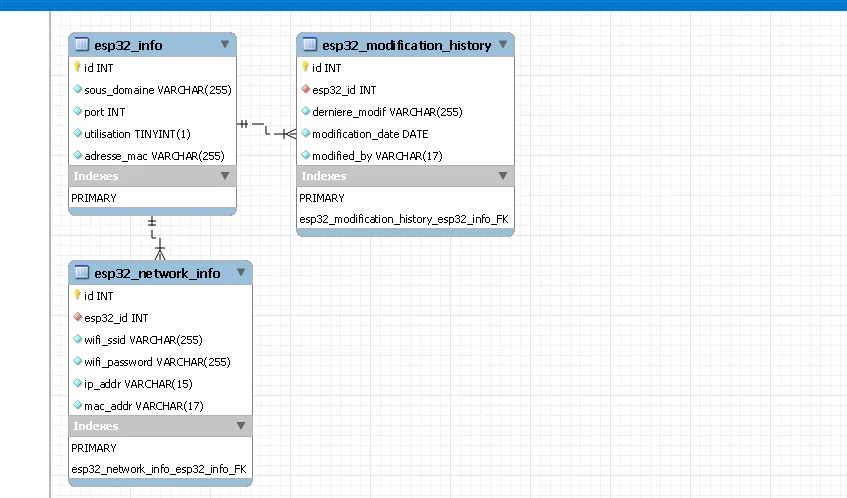Click the diamond icon beside mac_addr
Screen dimensions: 847x498
(77, 405)
